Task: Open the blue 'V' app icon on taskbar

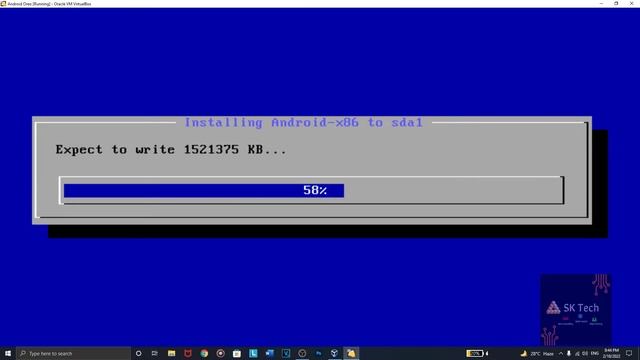Action: pyautogui.click(x=286, y=353)
